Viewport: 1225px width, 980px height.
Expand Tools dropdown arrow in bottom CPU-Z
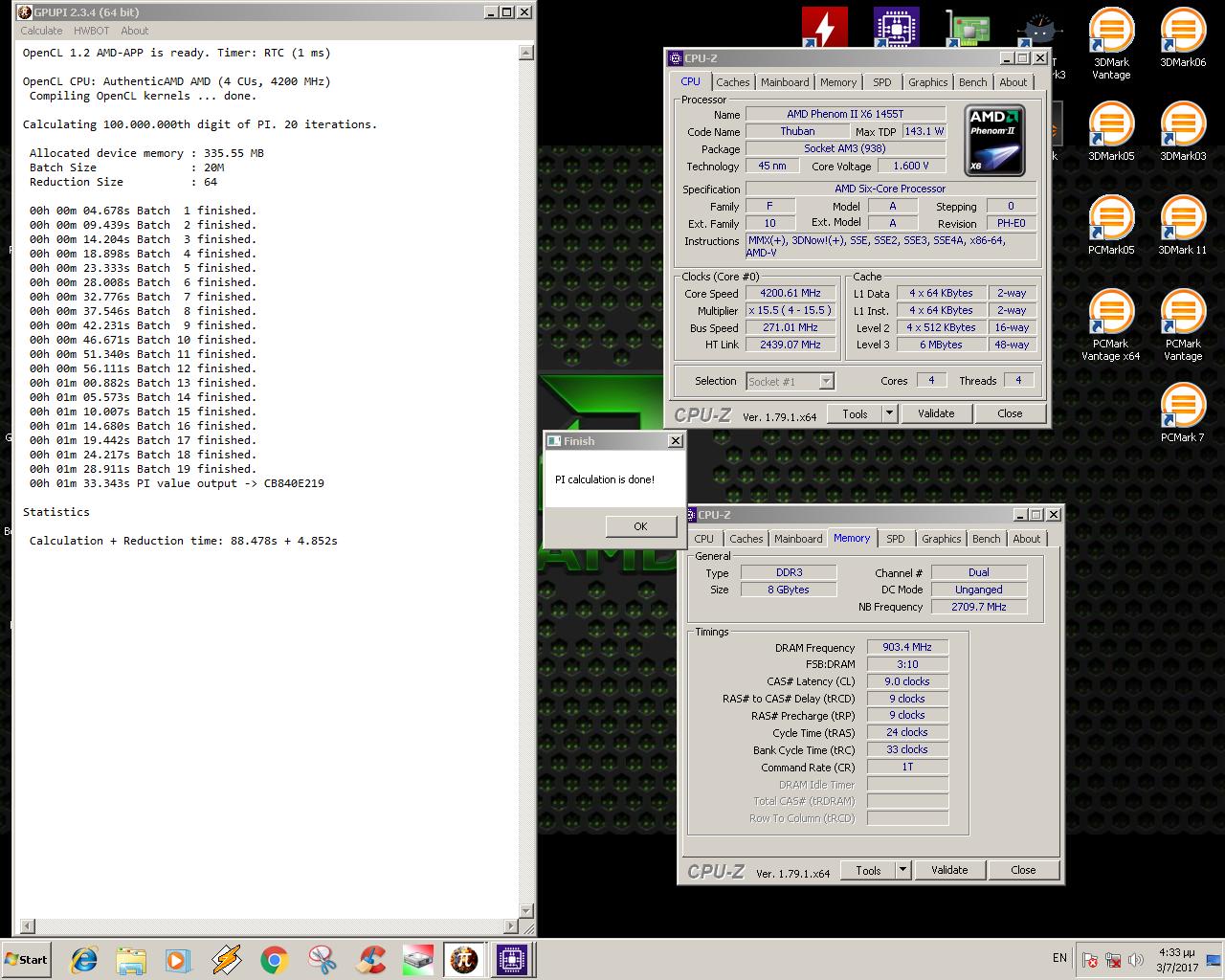902,870
